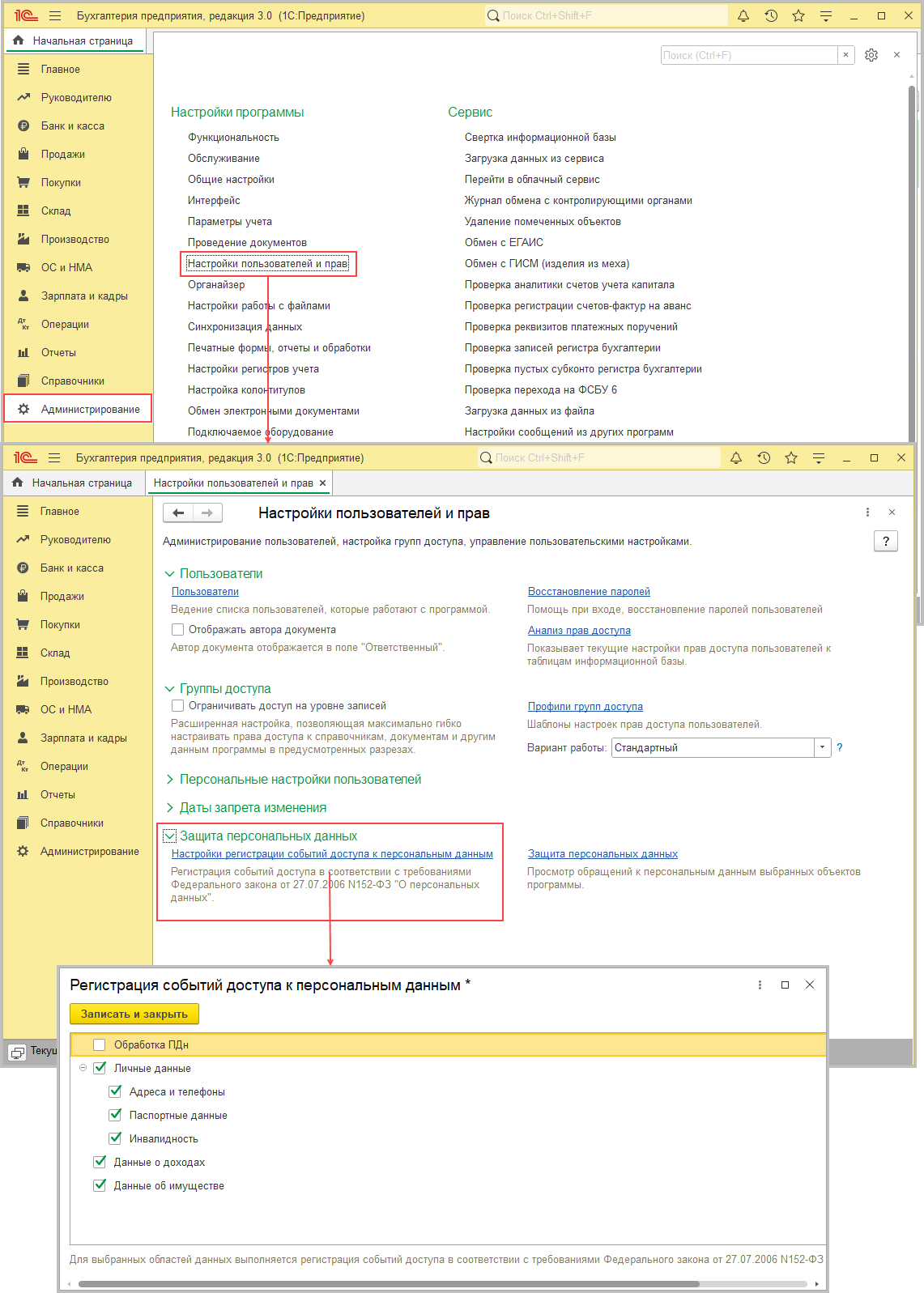924x1293 pixels.
Task: Enable Ограничивать доступ на уровне записей
Action: pos(177,705)
